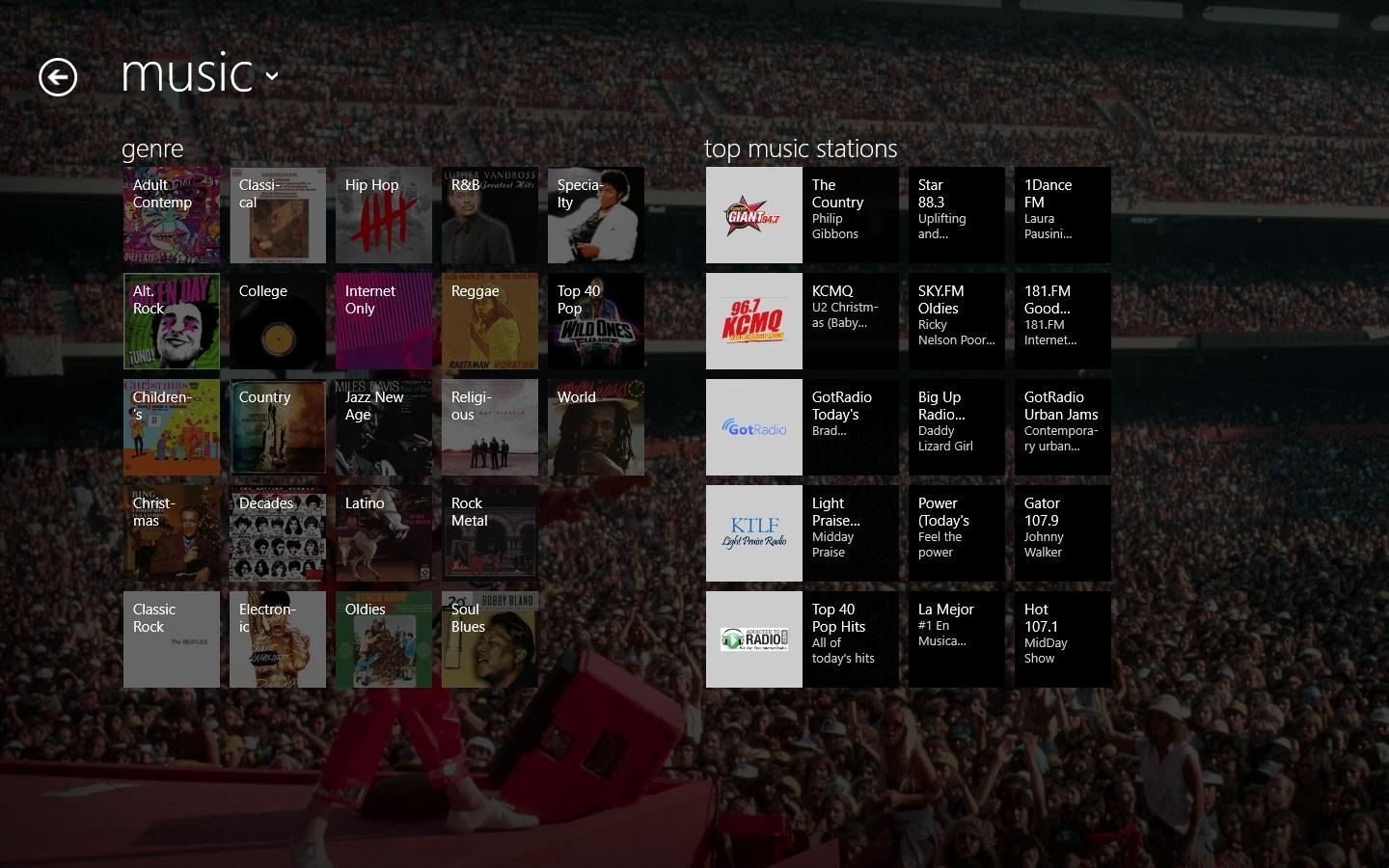Play the Big Up Radio station
This screenshot has height=868, width=1389.
pyautogui.click(x=957, y=427)
